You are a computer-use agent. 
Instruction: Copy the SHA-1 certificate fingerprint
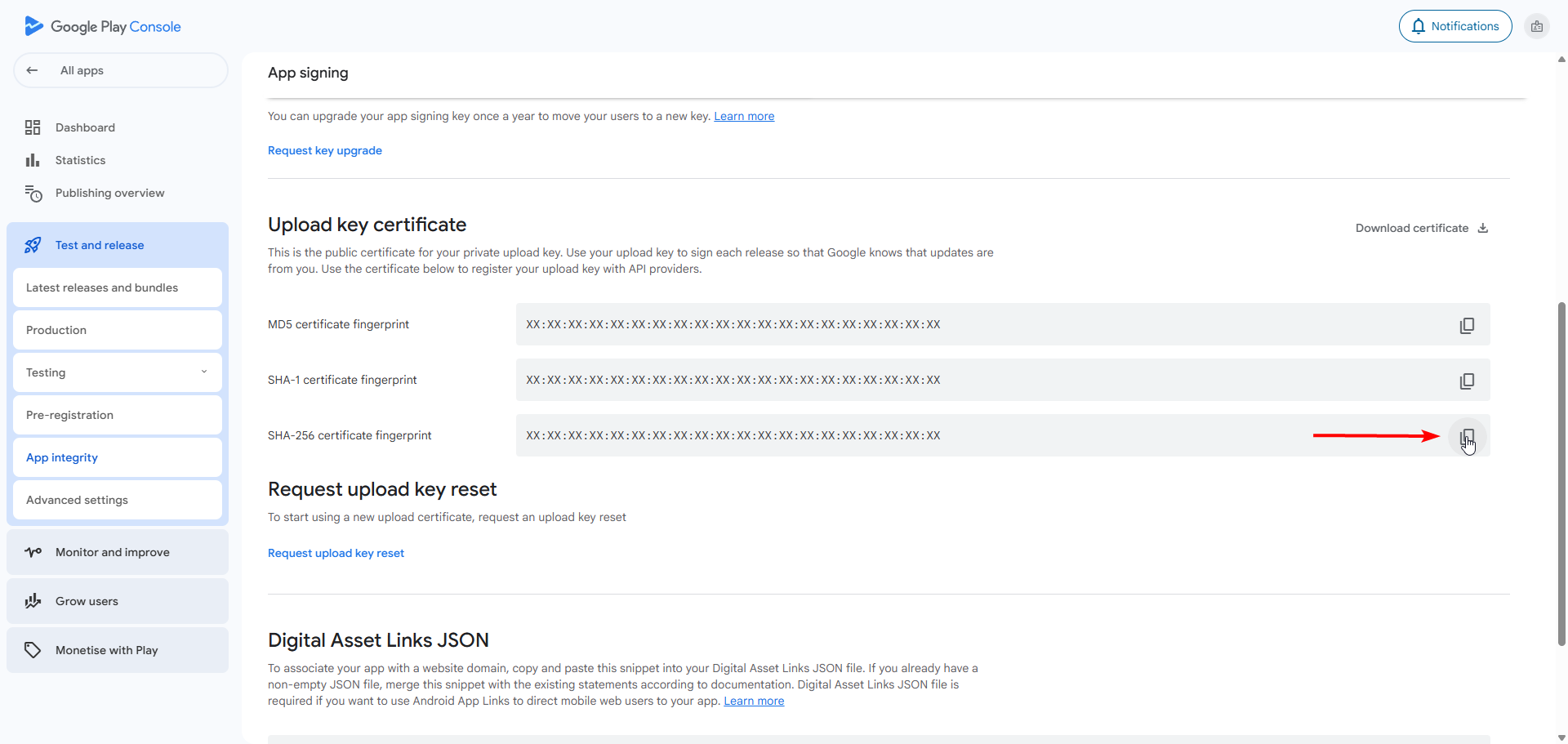[x=1467, y=381]
